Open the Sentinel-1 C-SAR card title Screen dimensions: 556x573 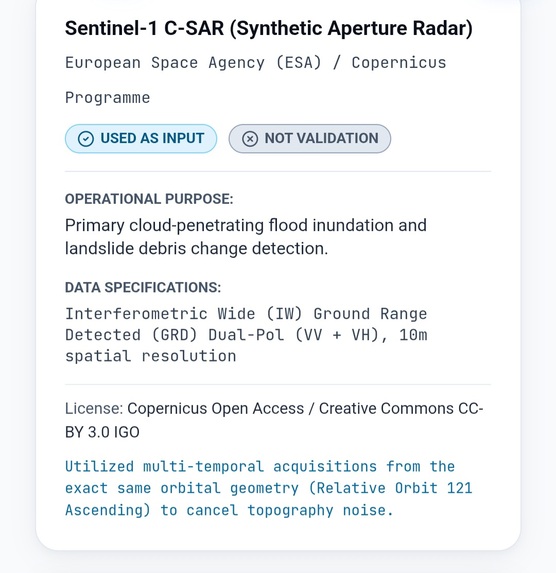(x=269, y=28)
